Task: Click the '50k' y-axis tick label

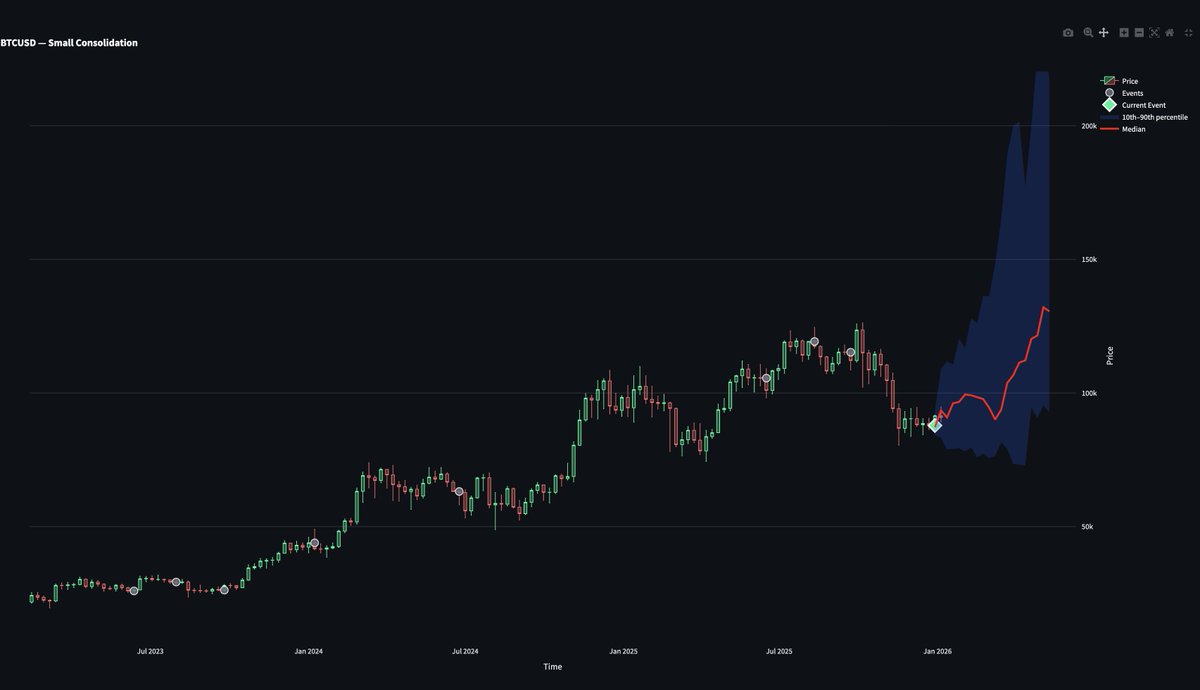Action: point(1088,527)
